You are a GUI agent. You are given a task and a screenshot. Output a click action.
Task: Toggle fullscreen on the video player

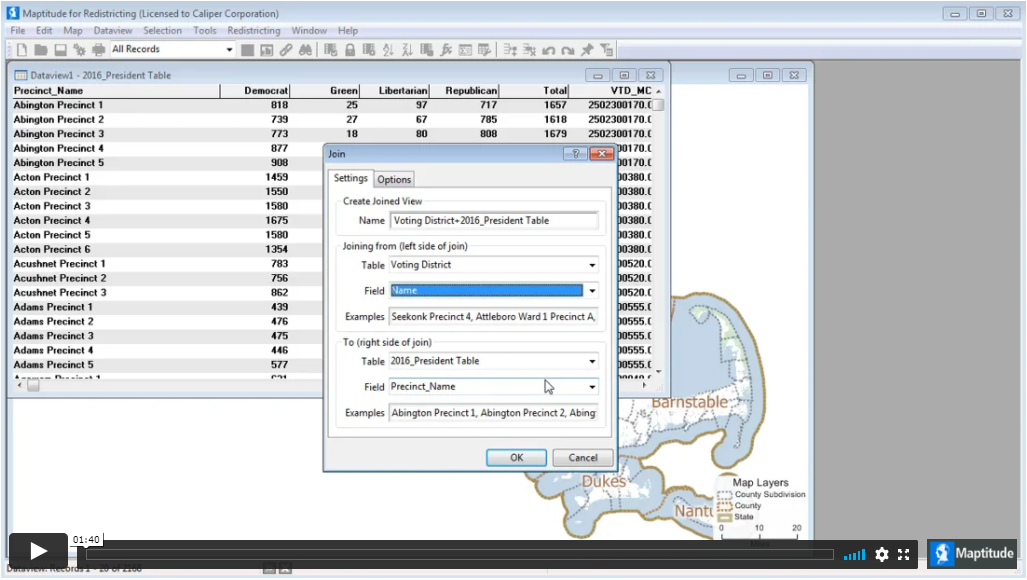(903, 554)
